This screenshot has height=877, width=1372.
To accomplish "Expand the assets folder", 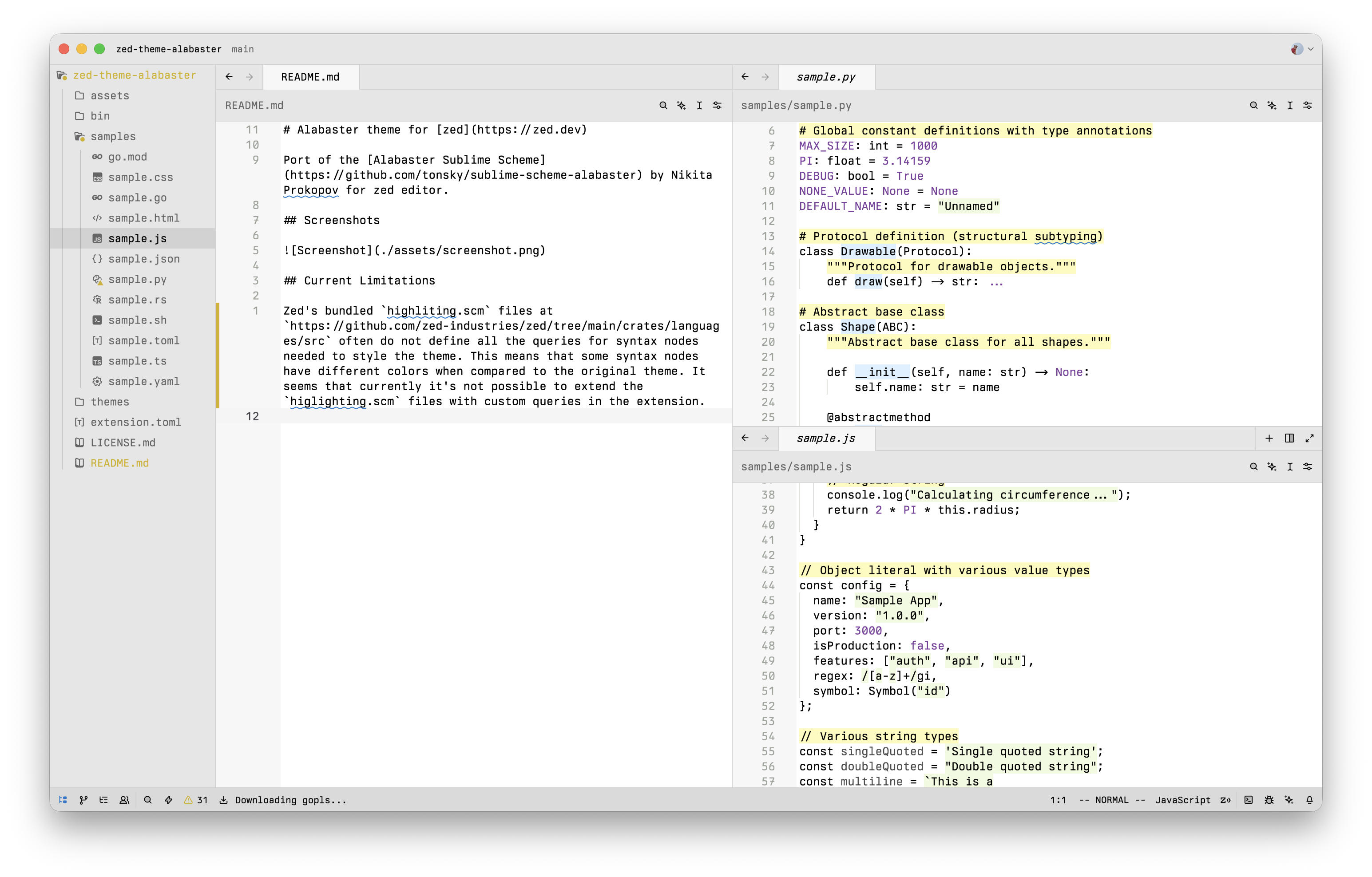I will 109,95.
